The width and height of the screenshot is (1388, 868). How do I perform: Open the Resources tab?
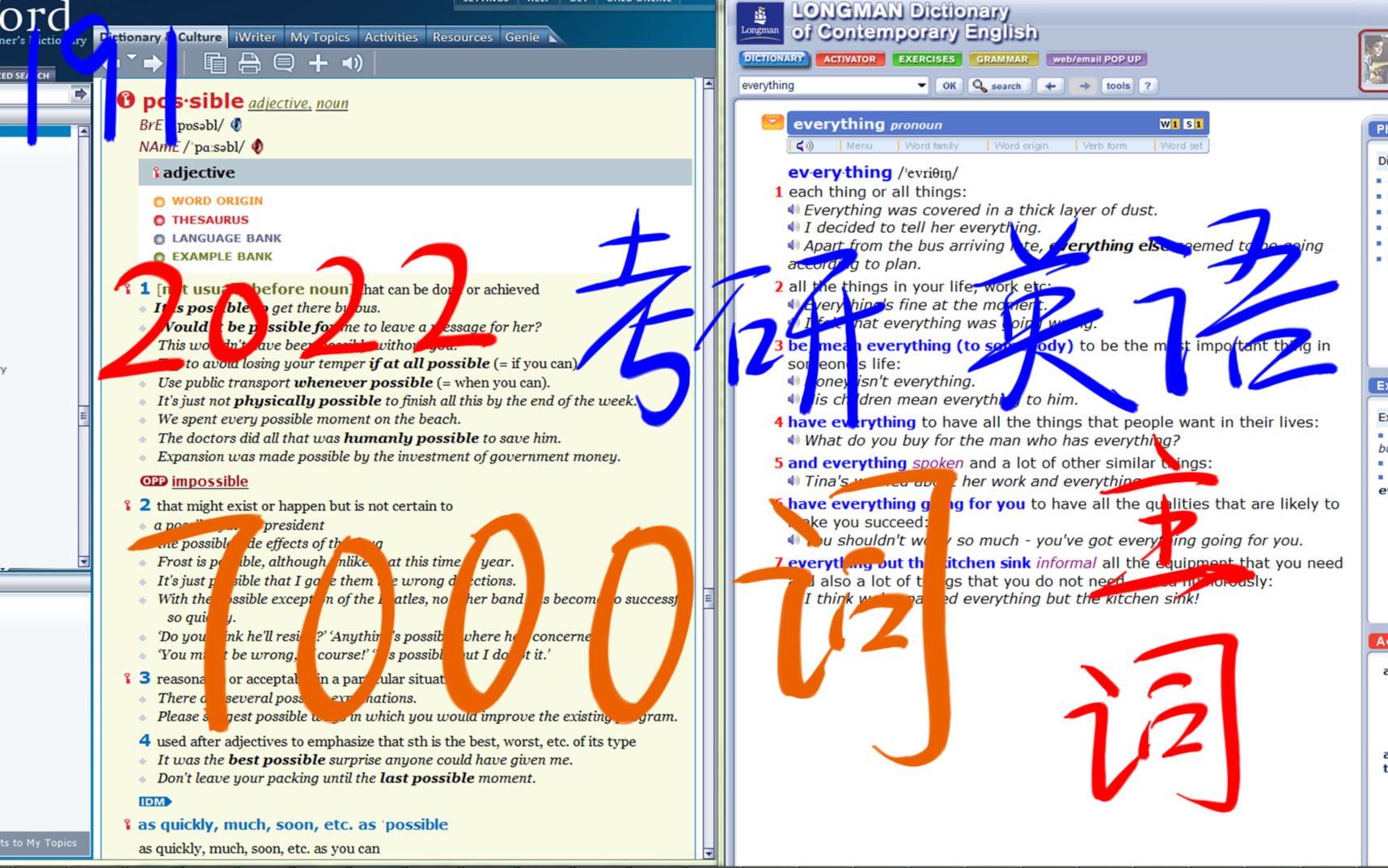point(462,37)
